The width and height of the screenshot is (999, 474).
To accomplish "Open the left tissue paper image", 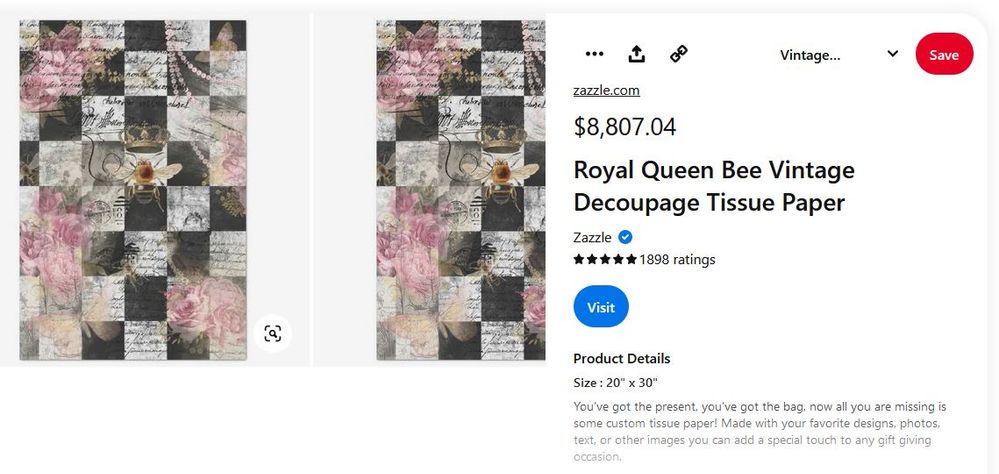I will click(133, 190).
